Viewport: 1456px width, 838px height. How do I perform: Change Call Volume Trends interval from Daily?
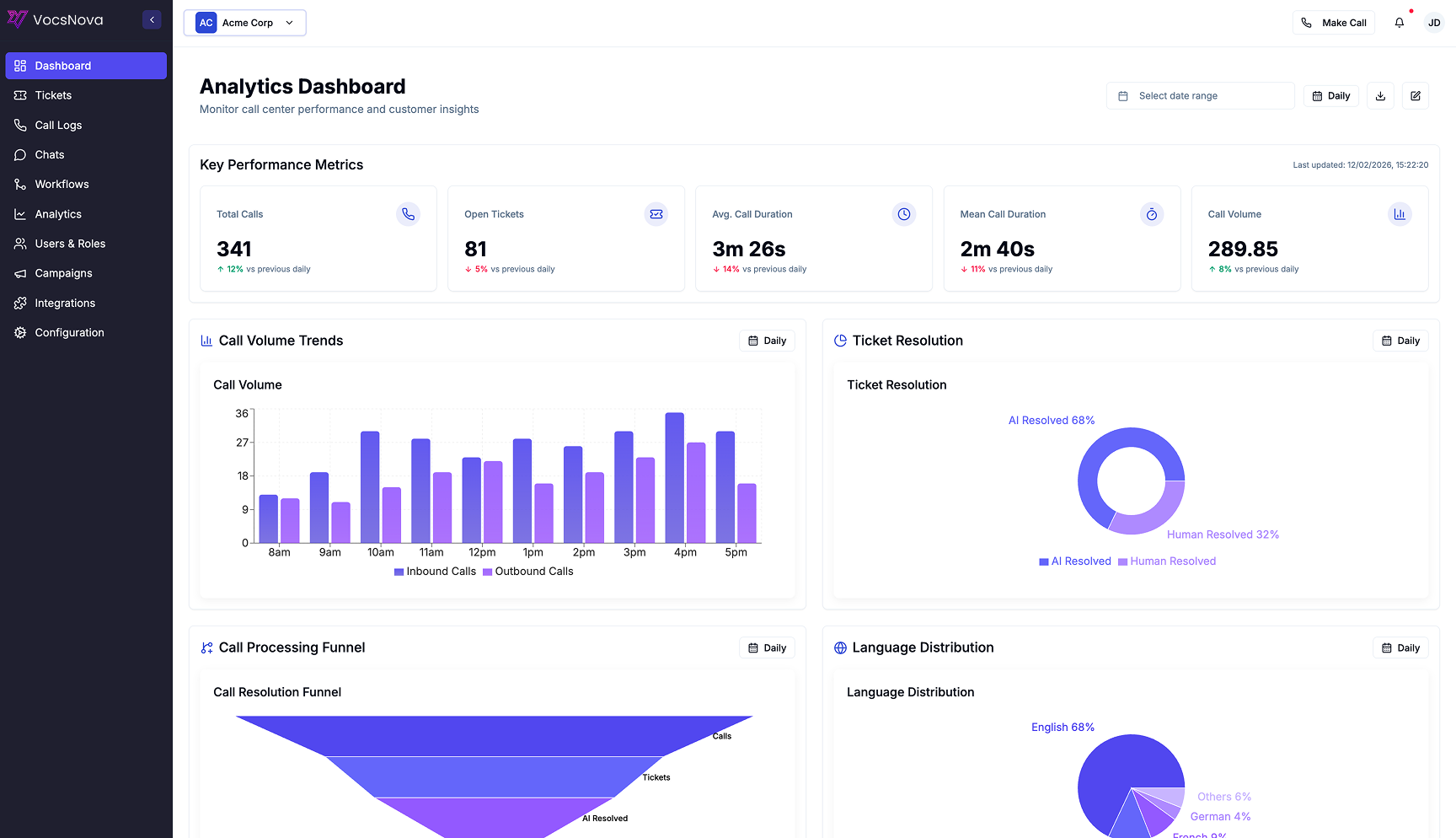pos(766,340)
